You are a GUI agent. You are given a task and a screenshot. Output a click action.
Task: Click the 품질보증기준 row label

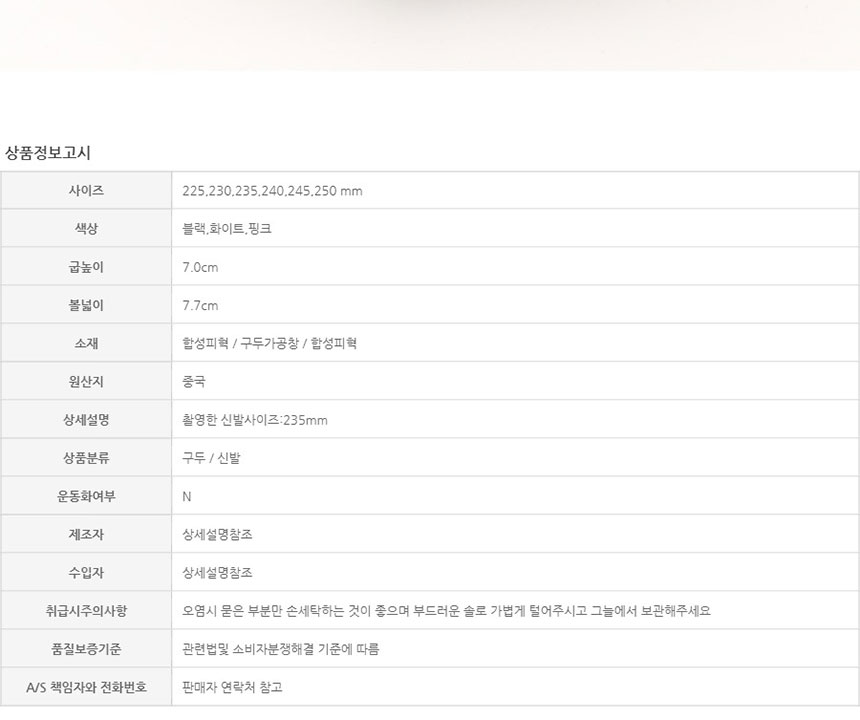tap(86, 649)
